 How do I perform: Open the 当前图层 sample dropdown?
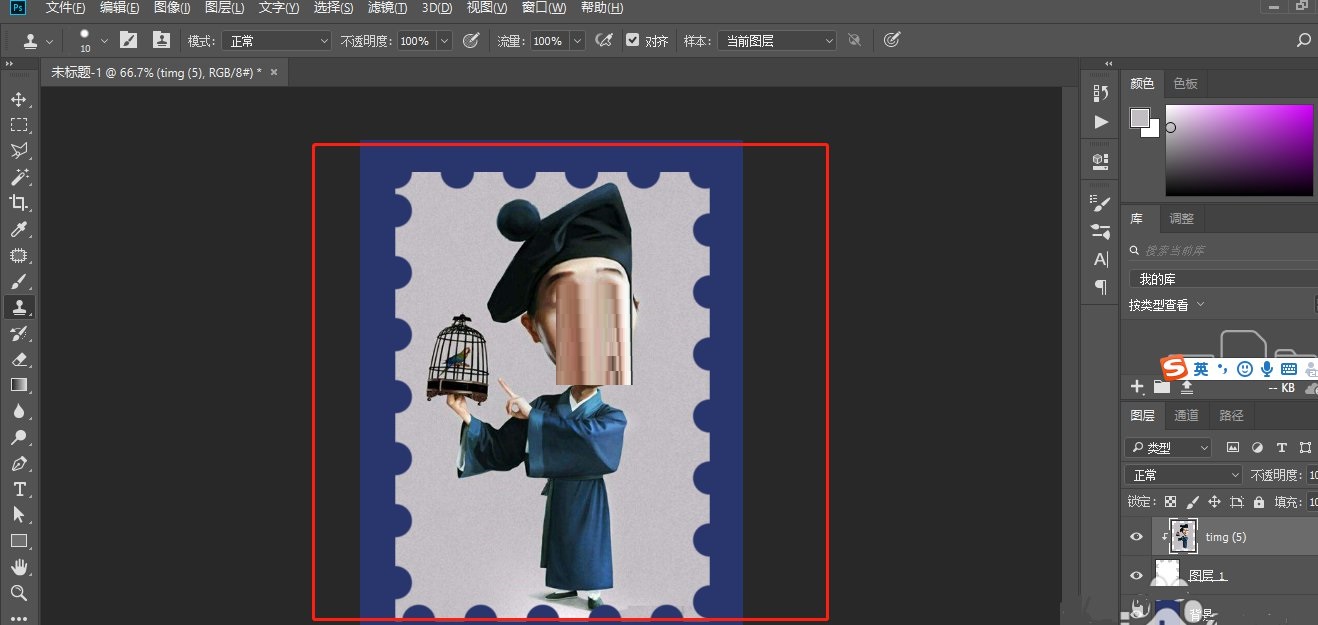(x=778, y=40)
